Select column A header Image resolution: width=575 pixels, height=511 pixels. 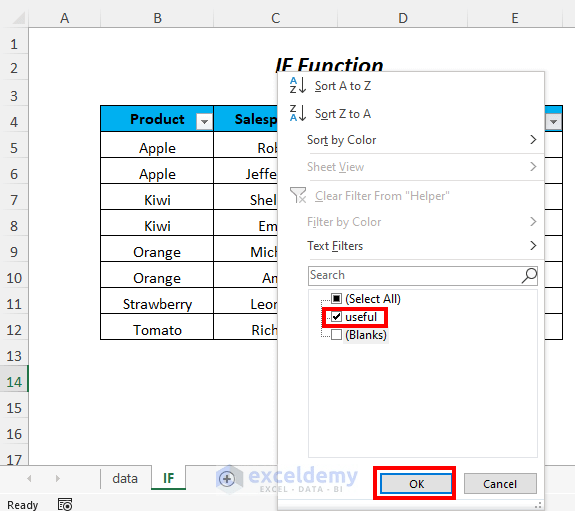pyautogui.click(x=65, y=18)
